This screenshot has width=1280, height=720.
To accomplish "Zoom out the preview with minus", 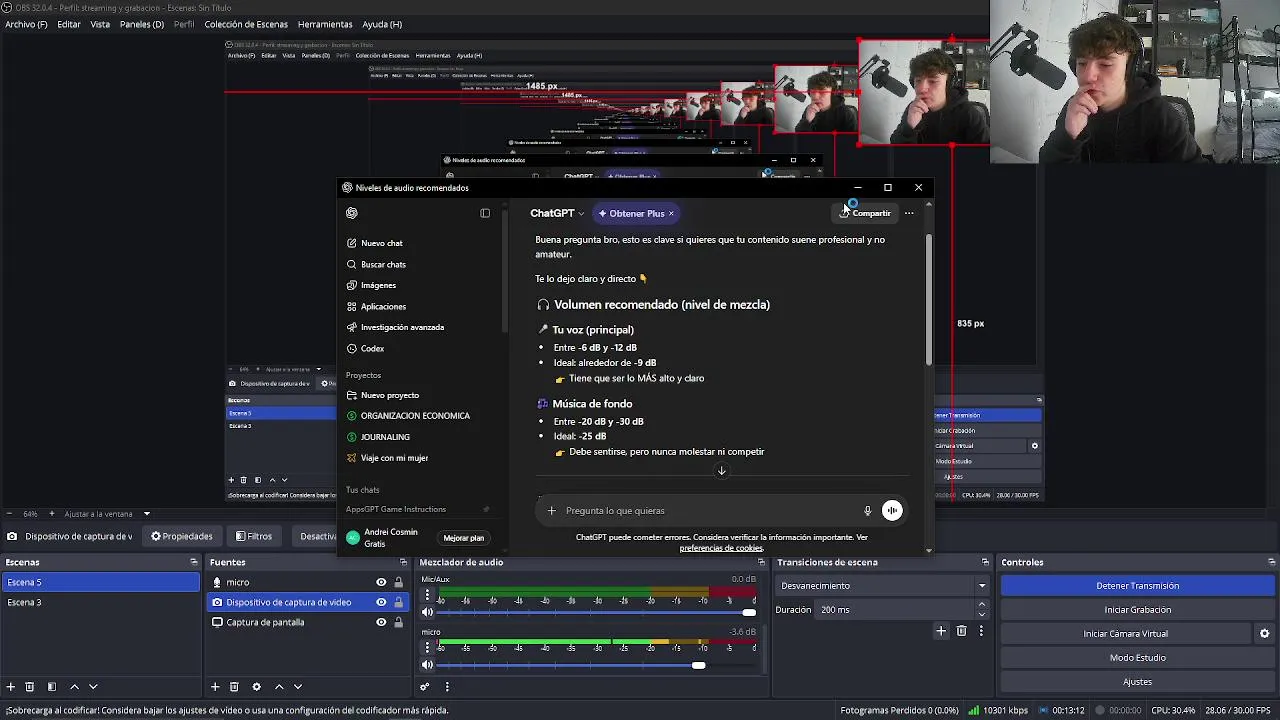I will pos(11,515).
